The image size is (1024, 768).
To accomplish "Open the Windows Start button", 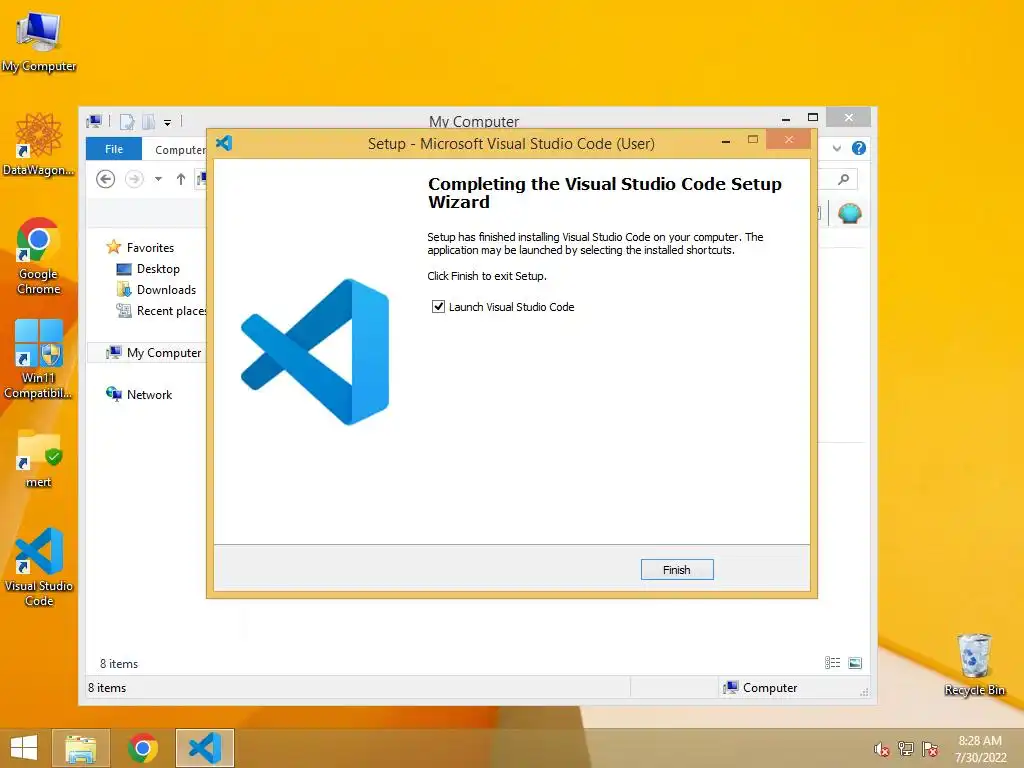I will pos(24,748).
